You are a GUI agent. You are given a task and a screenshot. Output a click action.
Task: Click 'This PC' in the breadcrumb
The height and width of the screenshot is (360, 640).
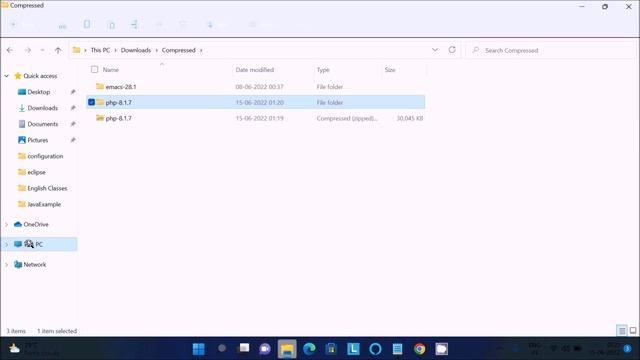click(100, 50)
